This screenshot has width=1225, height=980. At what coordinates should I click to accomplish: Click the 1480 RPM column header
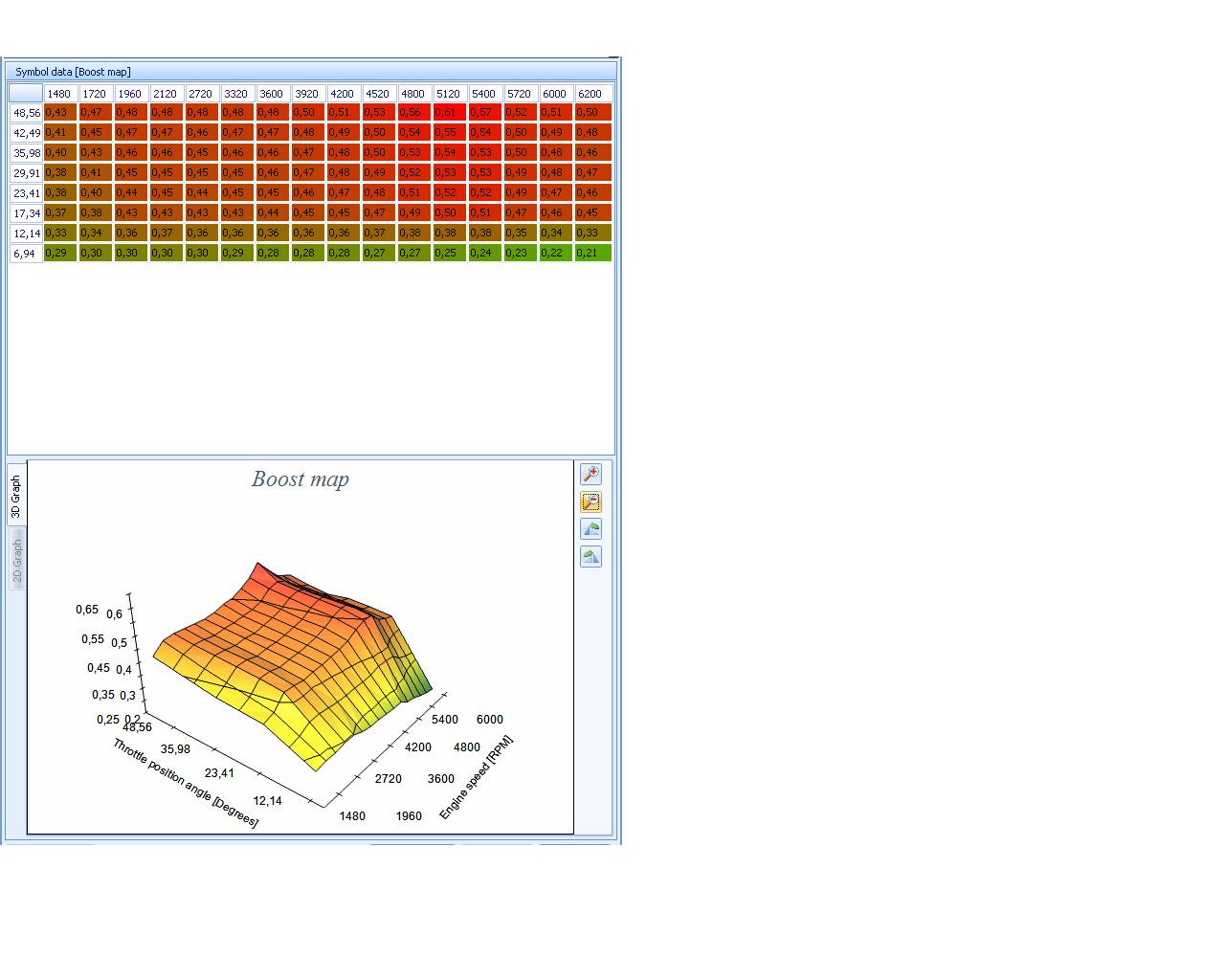pos(60,94)
